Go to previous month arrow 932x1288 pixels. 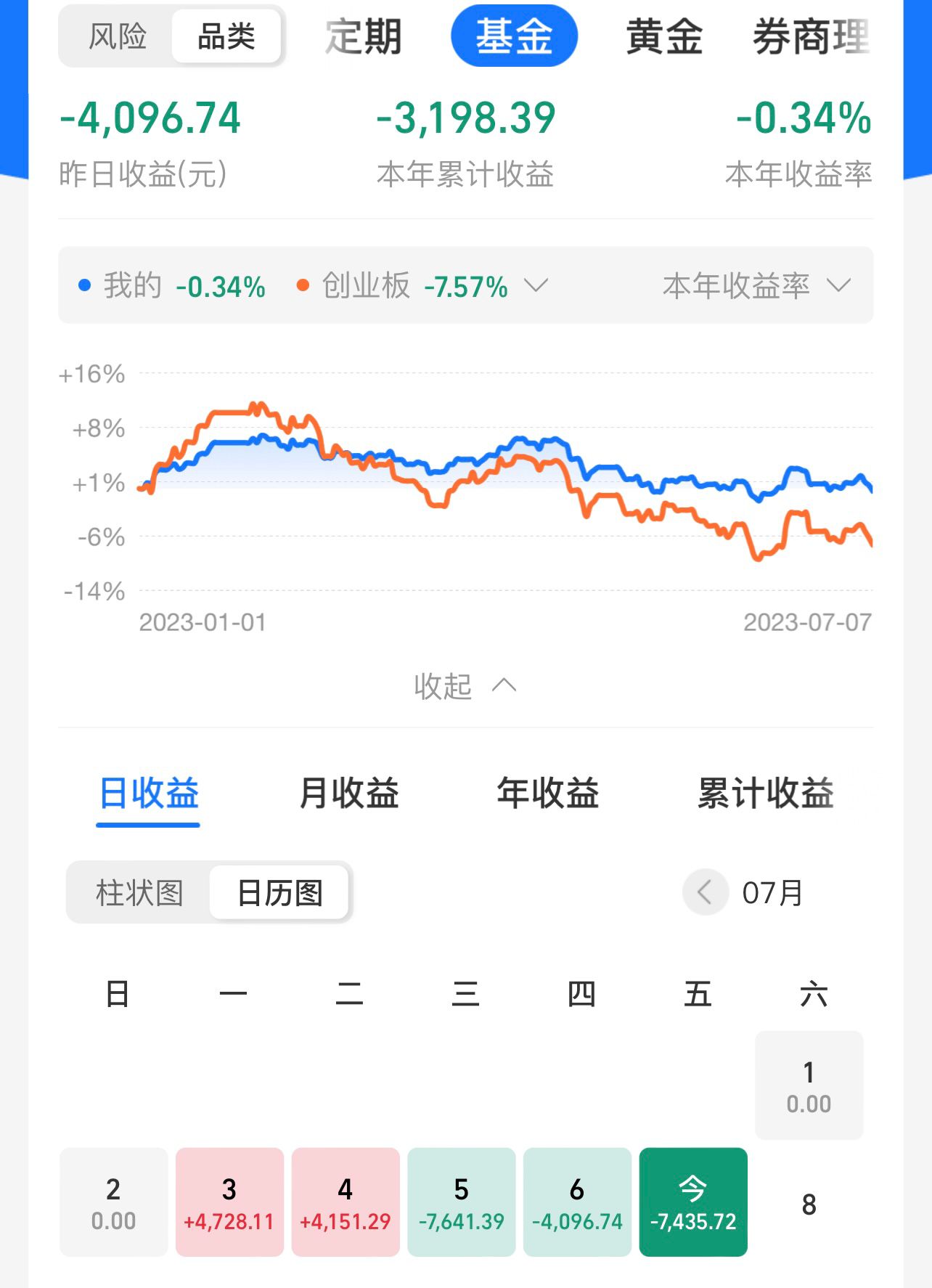coord(705,892)
